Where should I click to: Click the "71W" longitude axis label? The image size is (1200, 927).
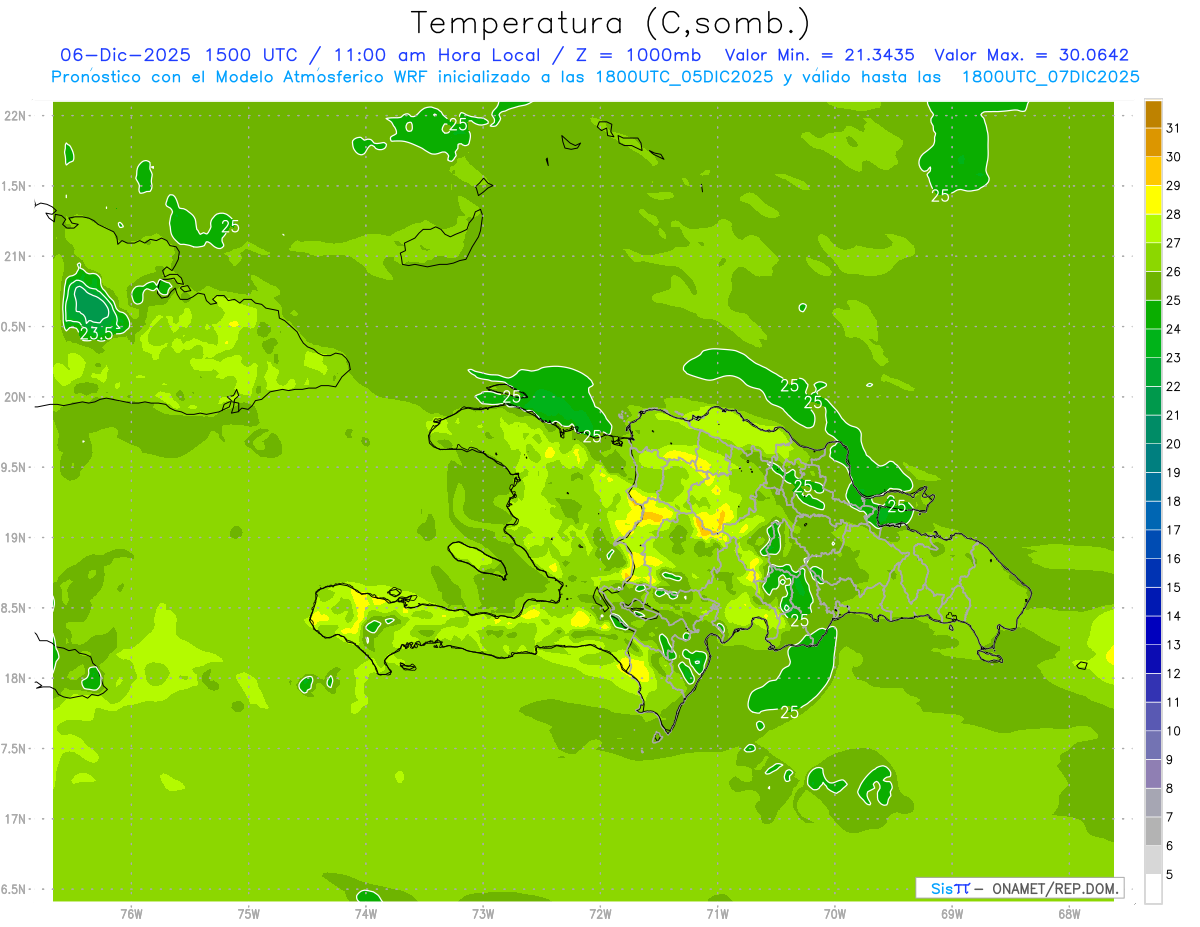[x=717, y=914]
